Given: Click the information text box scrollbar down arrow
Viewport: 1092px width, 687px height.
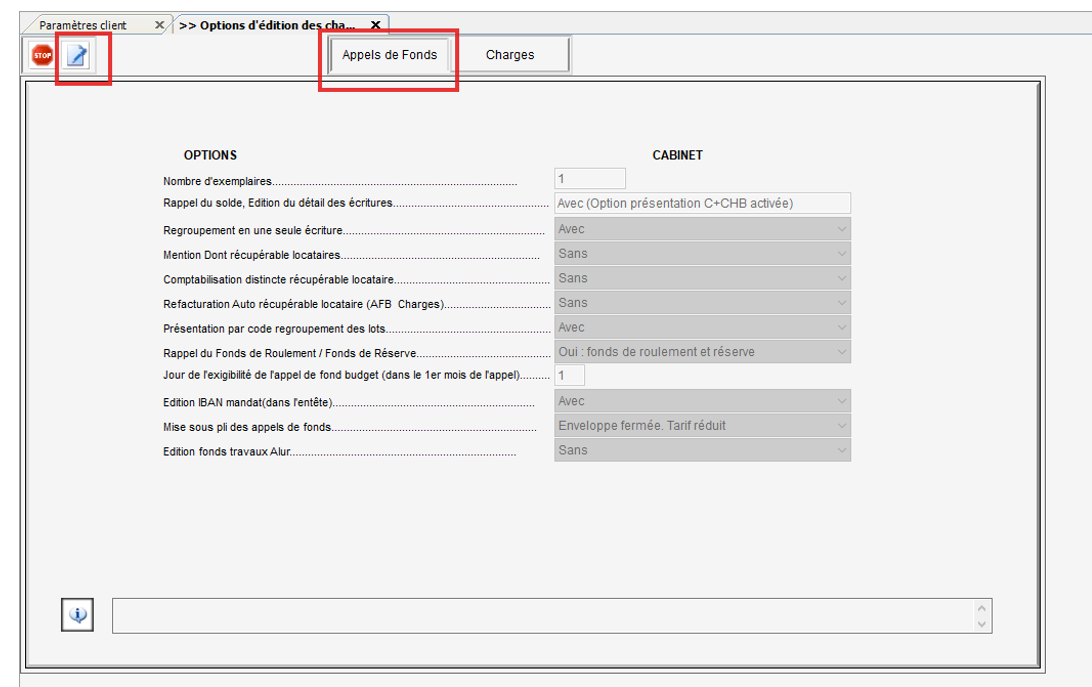Looking at the screenshot, I should point(982,624).
